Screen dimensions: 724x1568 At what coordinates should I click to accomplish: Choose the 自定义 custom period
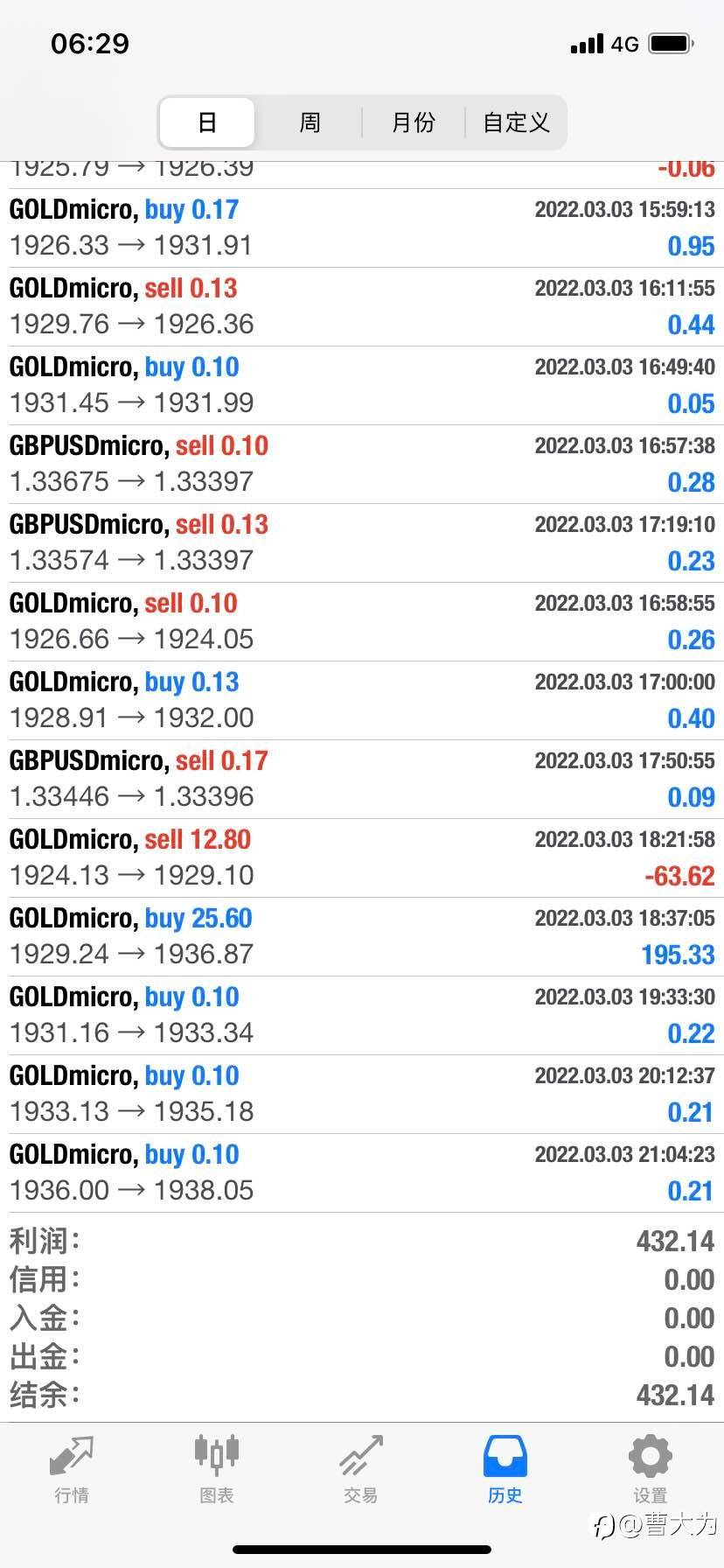[x=516, y=122]
